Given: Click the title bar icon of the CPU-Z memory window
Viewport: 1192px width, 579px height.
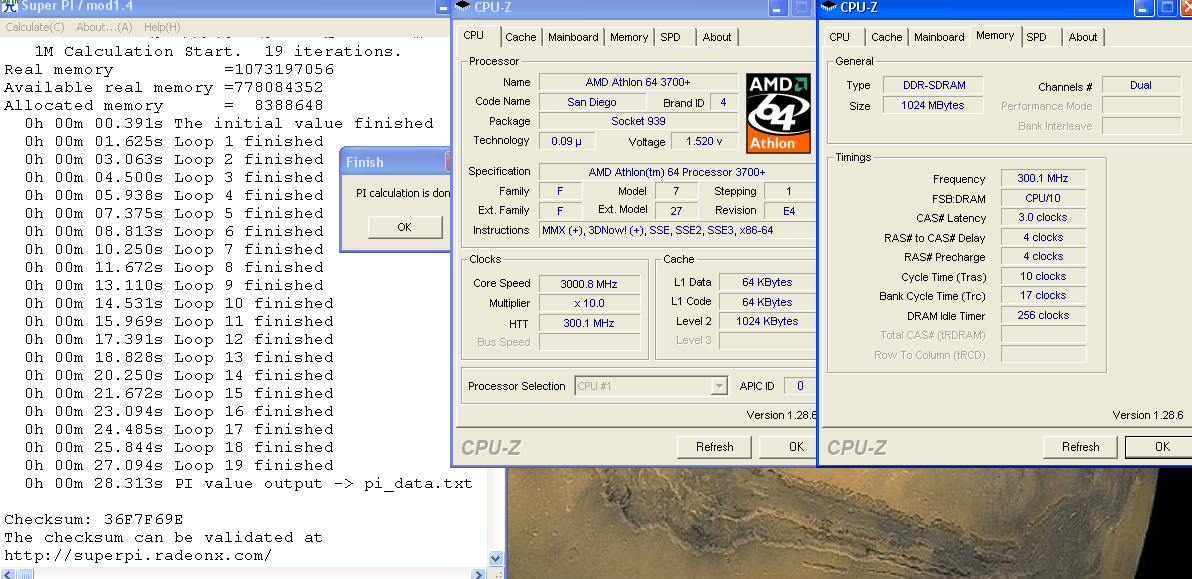Looking at the screenshot, I should coord(829,7).
